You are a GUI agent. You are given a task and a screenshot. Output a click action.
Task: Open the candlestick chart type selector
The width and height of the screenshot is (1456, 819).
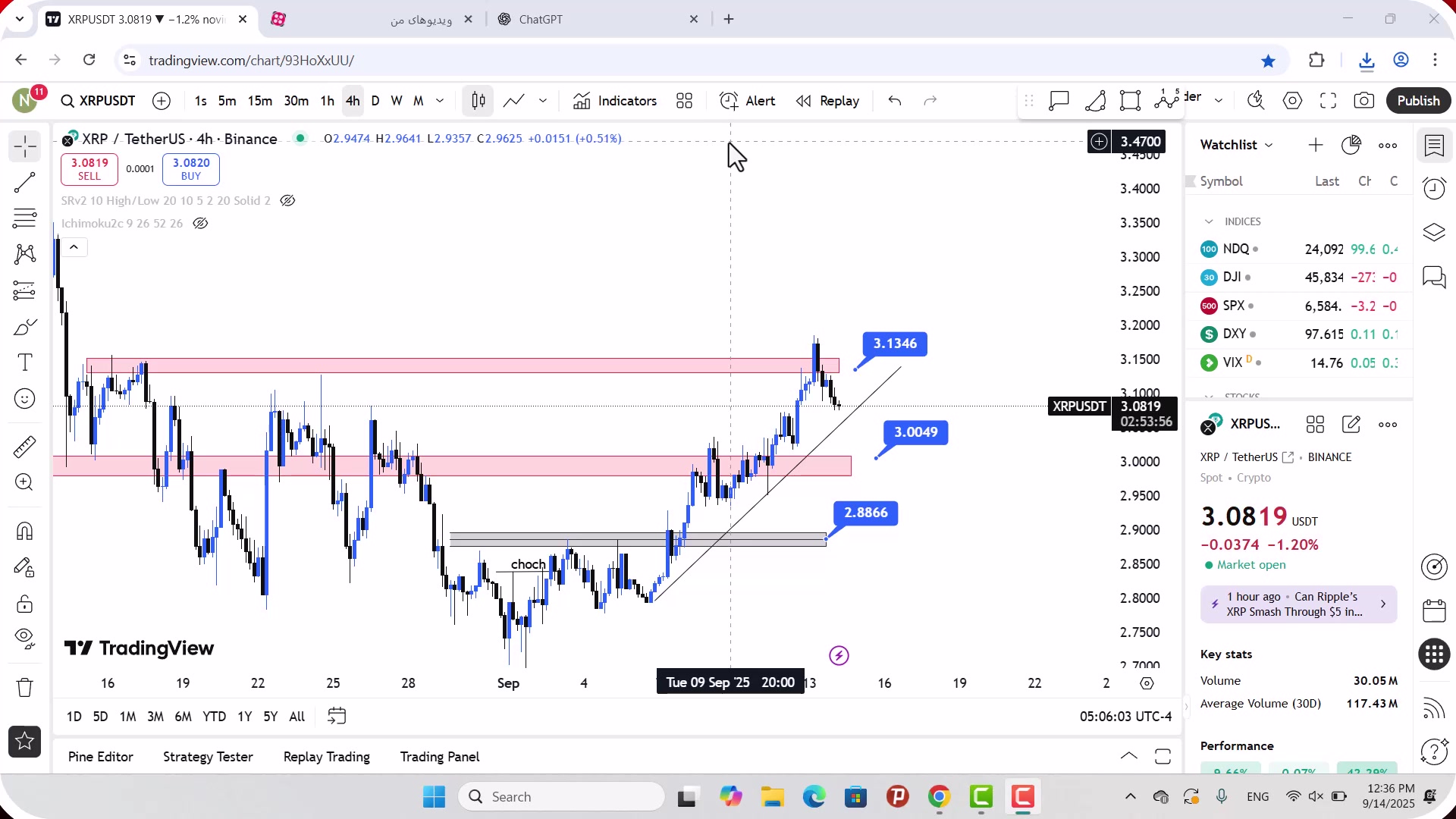point(479,101)
